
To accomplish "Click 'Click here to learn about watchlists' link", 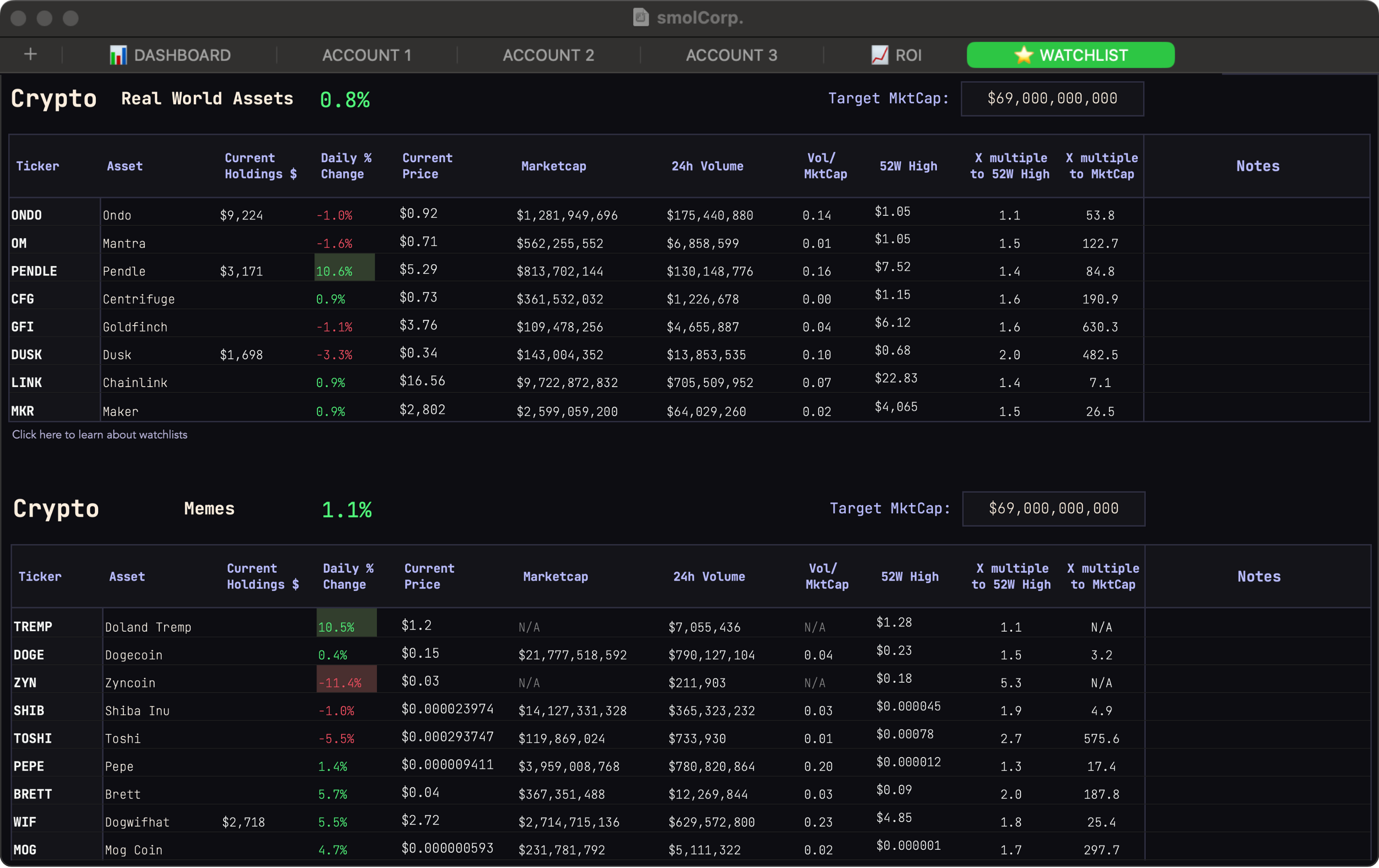I will pos(100,434).
